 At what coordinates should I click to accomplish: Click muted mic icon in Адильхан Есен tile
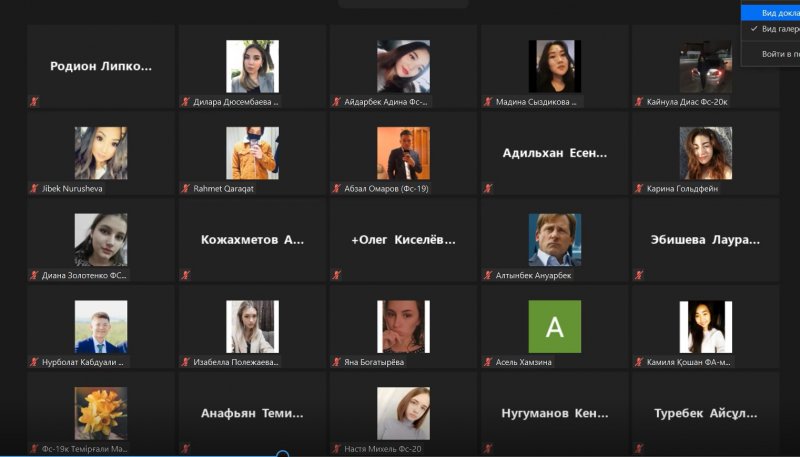coord(488,188)
